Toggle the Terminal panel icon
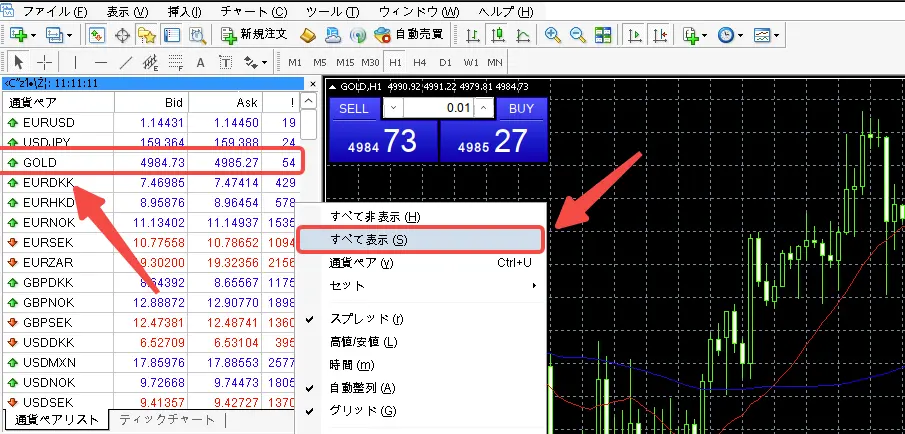The height and width of the screenshot is (434, 905). pyautogui.click(x=172, y=36)
